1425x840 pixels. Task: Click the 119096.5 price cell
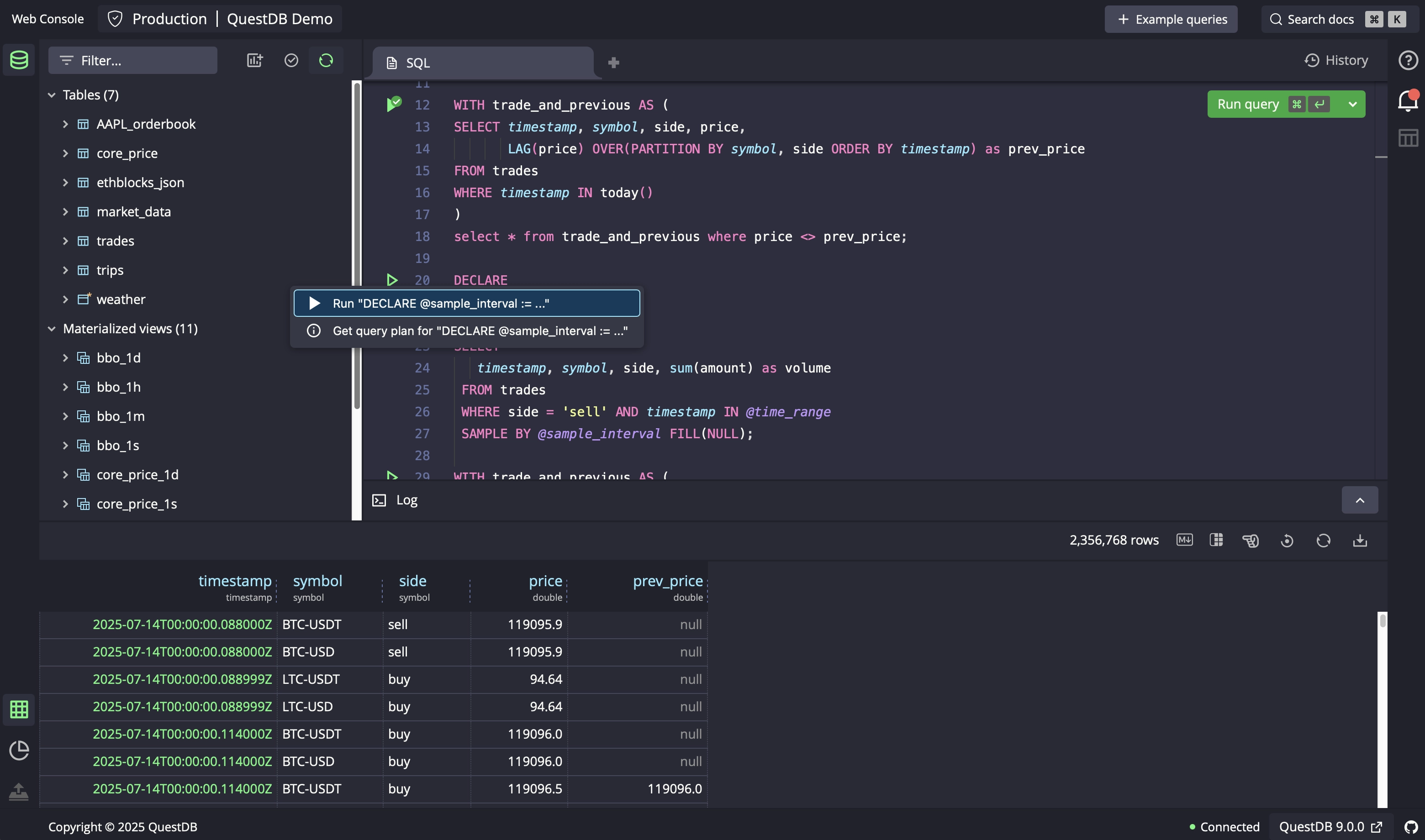(x=518, y=788)
